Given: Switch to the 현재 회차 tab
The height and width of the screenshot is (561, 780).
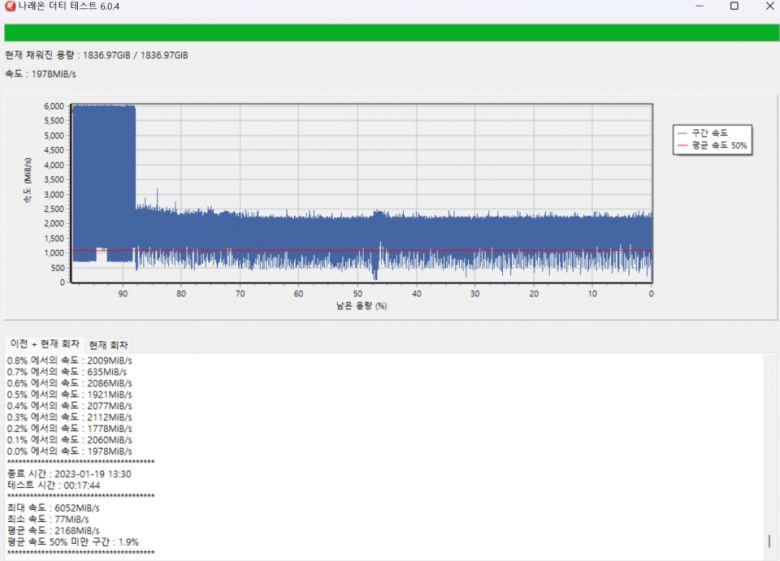Looking at the screenshot, I should pos(108,345).
